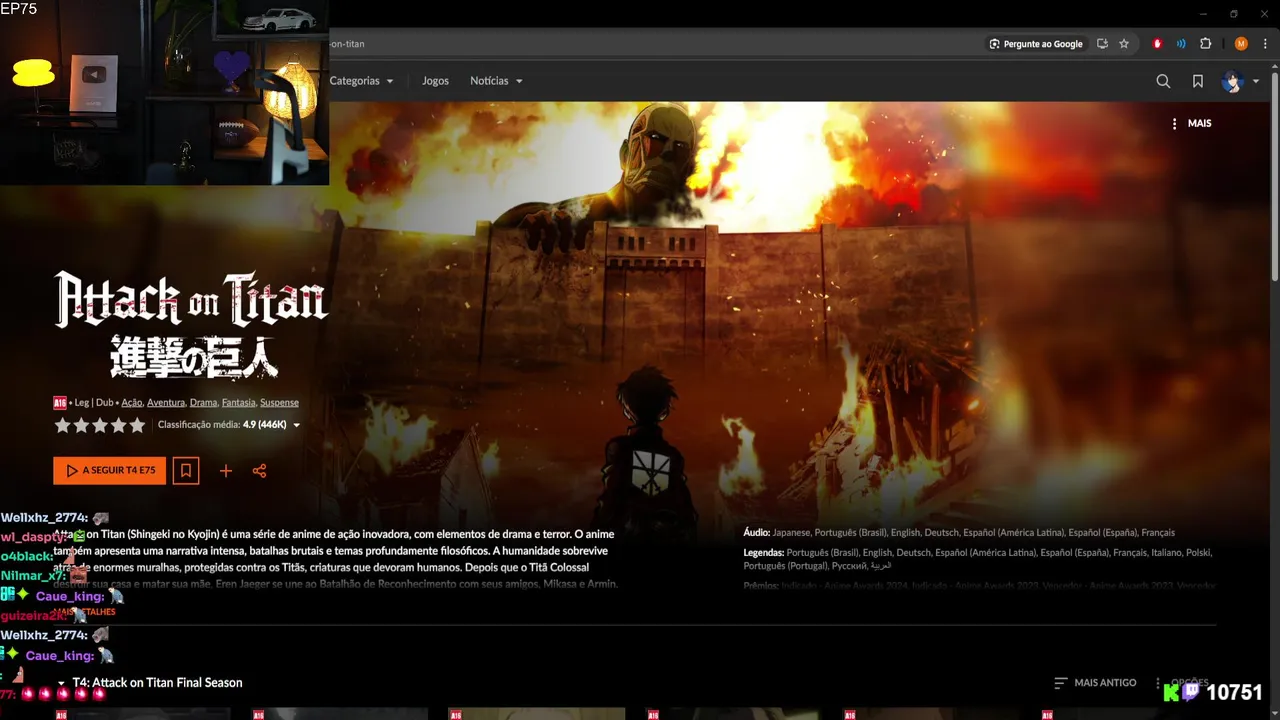The height and width of the screenshot is (720, 1280).
Task: Open the Crunchyroll search icon
Action: (x=1163, y=81)
